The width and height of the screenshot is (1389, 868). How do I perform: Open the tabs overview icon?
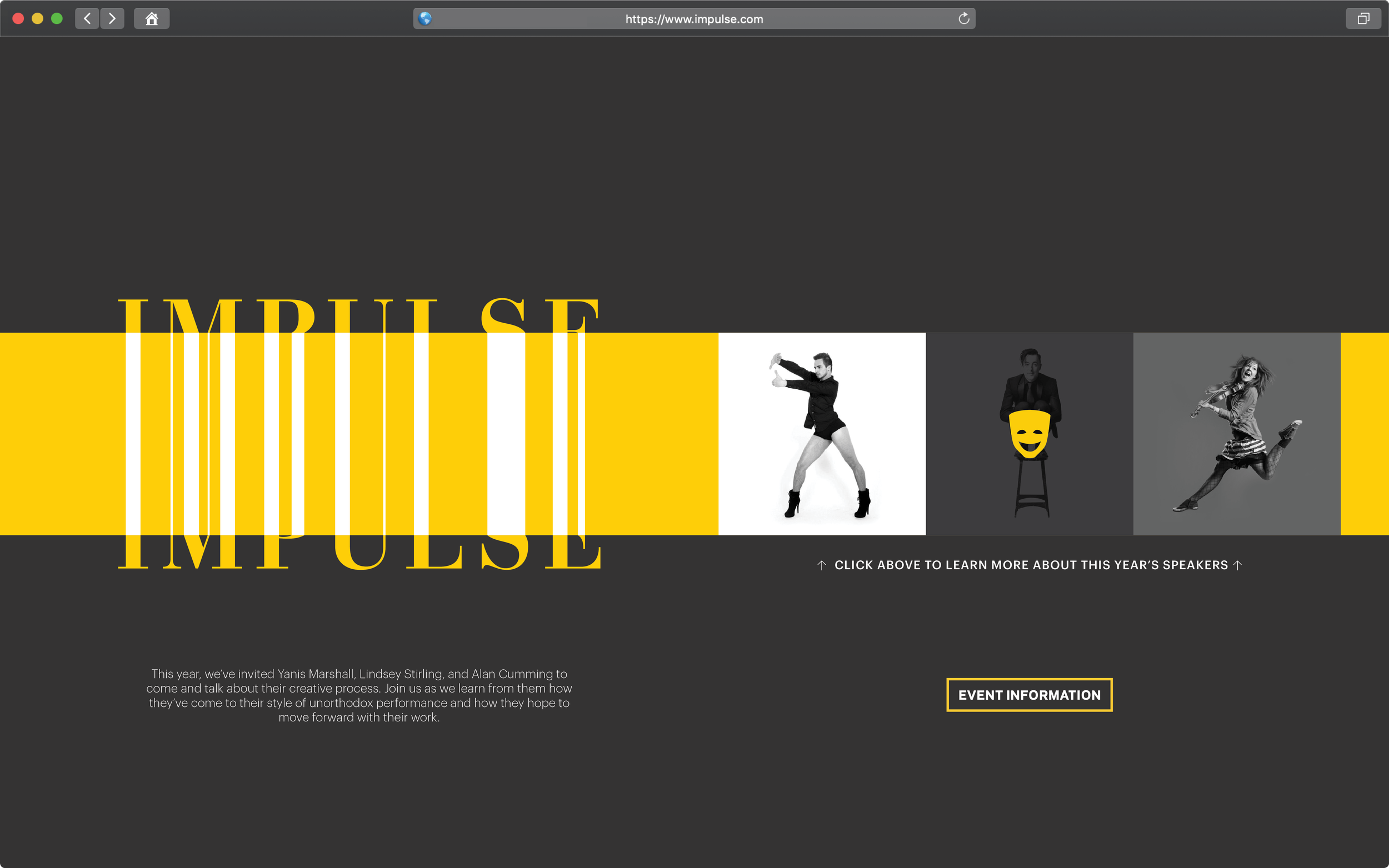(x=1363, y=18)
